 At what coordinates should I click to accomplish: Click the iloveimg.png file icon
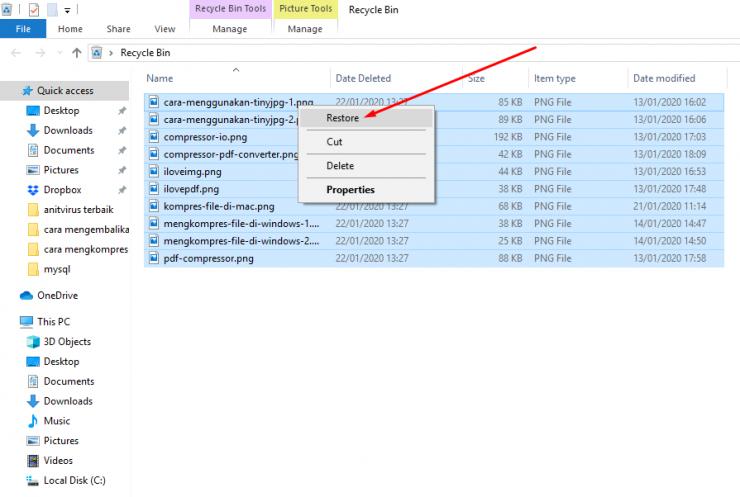click(154, 171)
